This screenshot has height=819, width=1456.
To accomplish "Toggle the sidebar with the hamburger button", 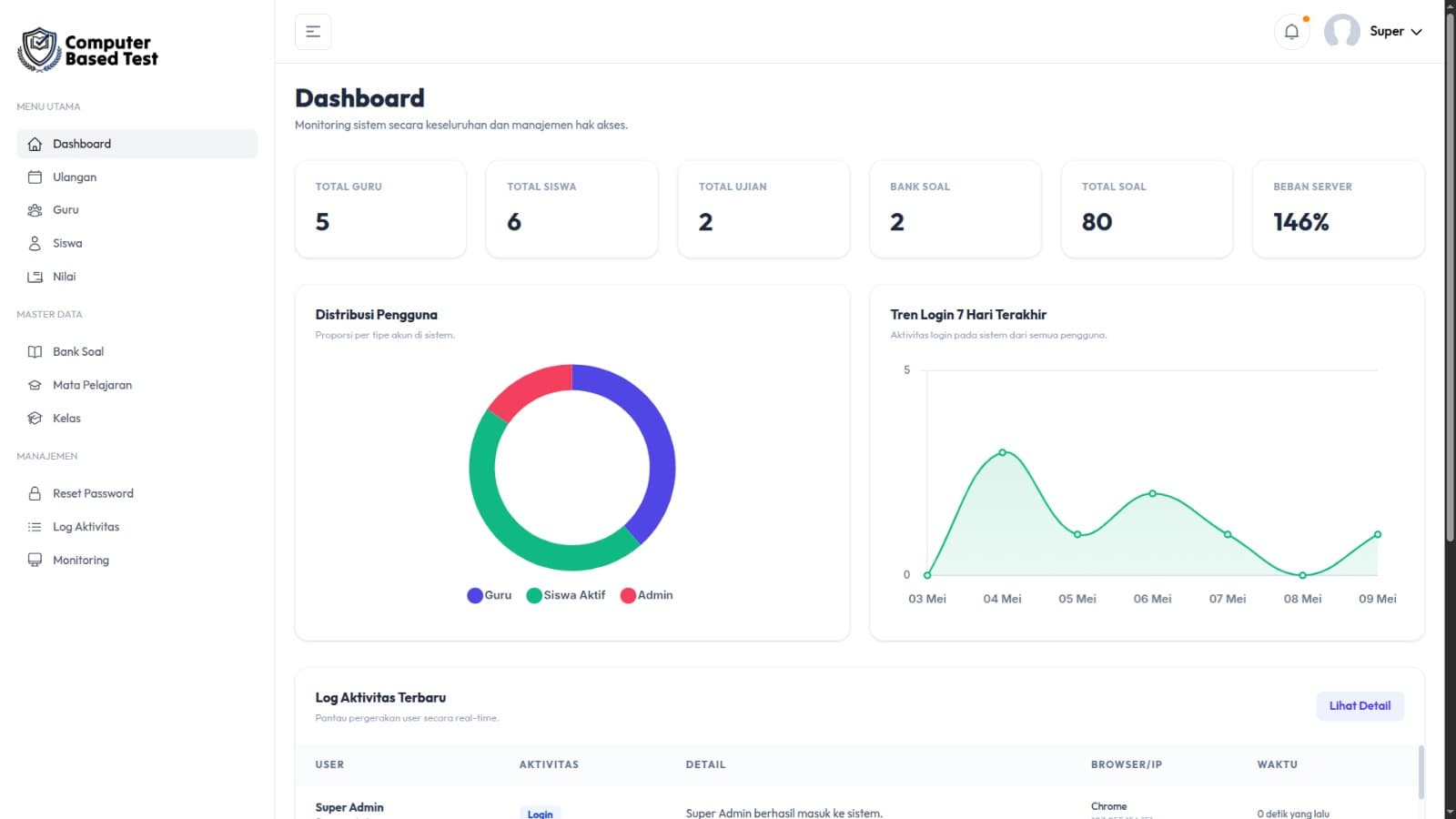I will pos(313,32).
